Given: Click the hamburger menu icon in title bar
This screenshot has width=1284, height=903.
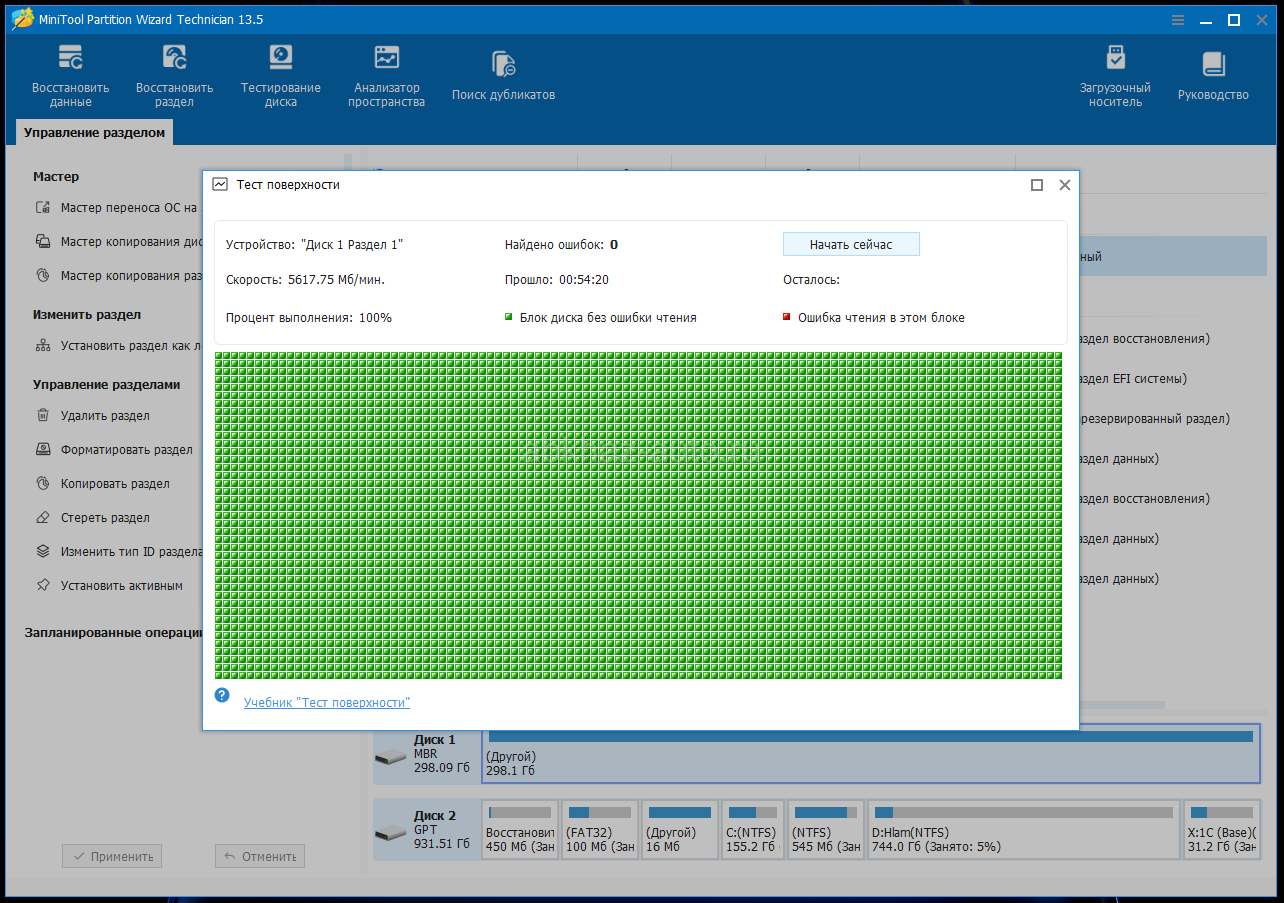Looking at the screenshot, I should [1177, 20].
